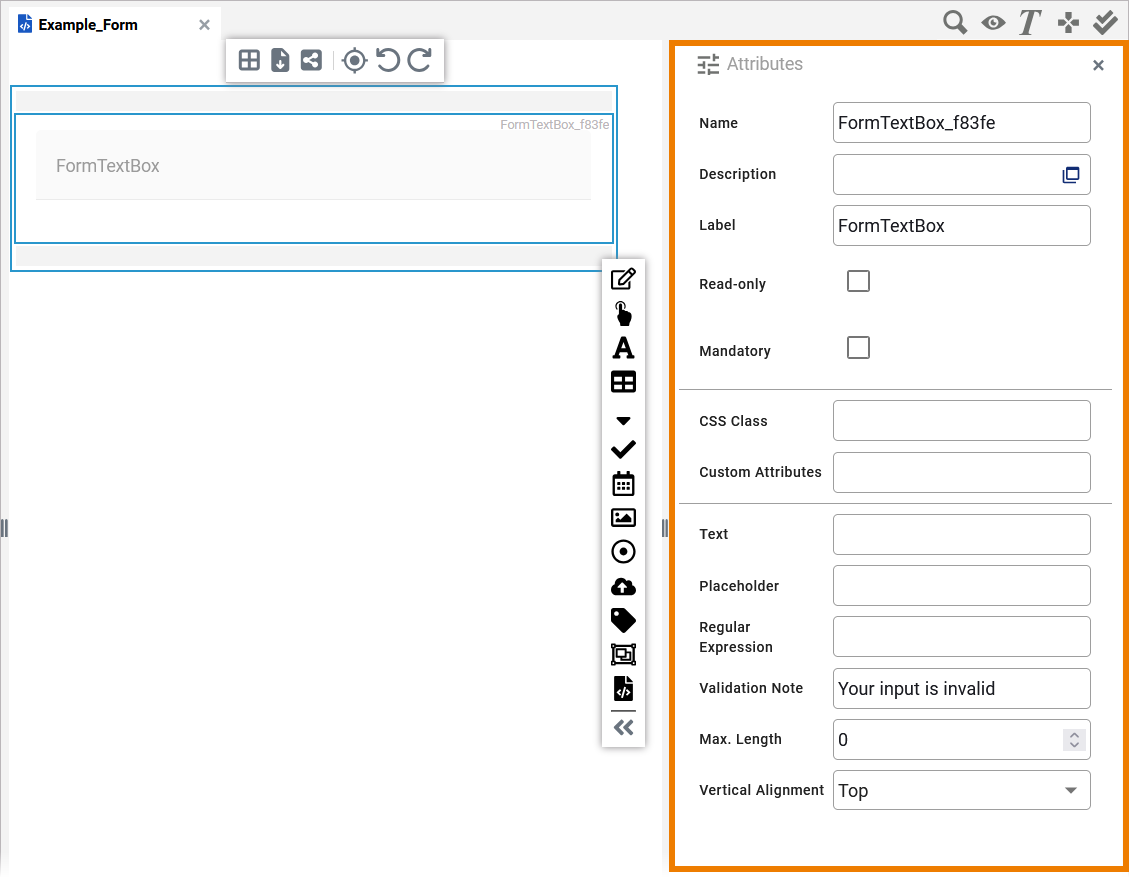Image resolution: width=1129 pixels, height=878 pixels.
Task: Check the Mandatory checkbox
Action: [858, 348]
